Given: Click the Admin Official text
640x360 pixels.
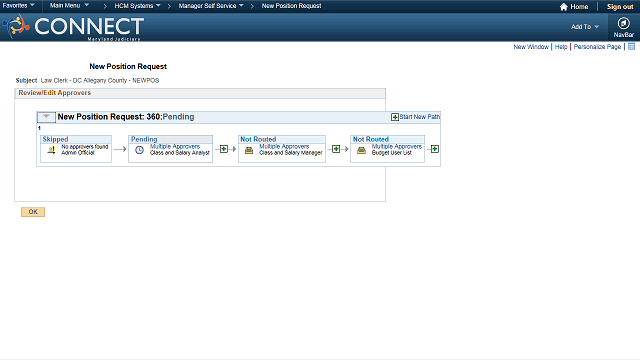Looking at the screenshot, I should coord(78,153).
